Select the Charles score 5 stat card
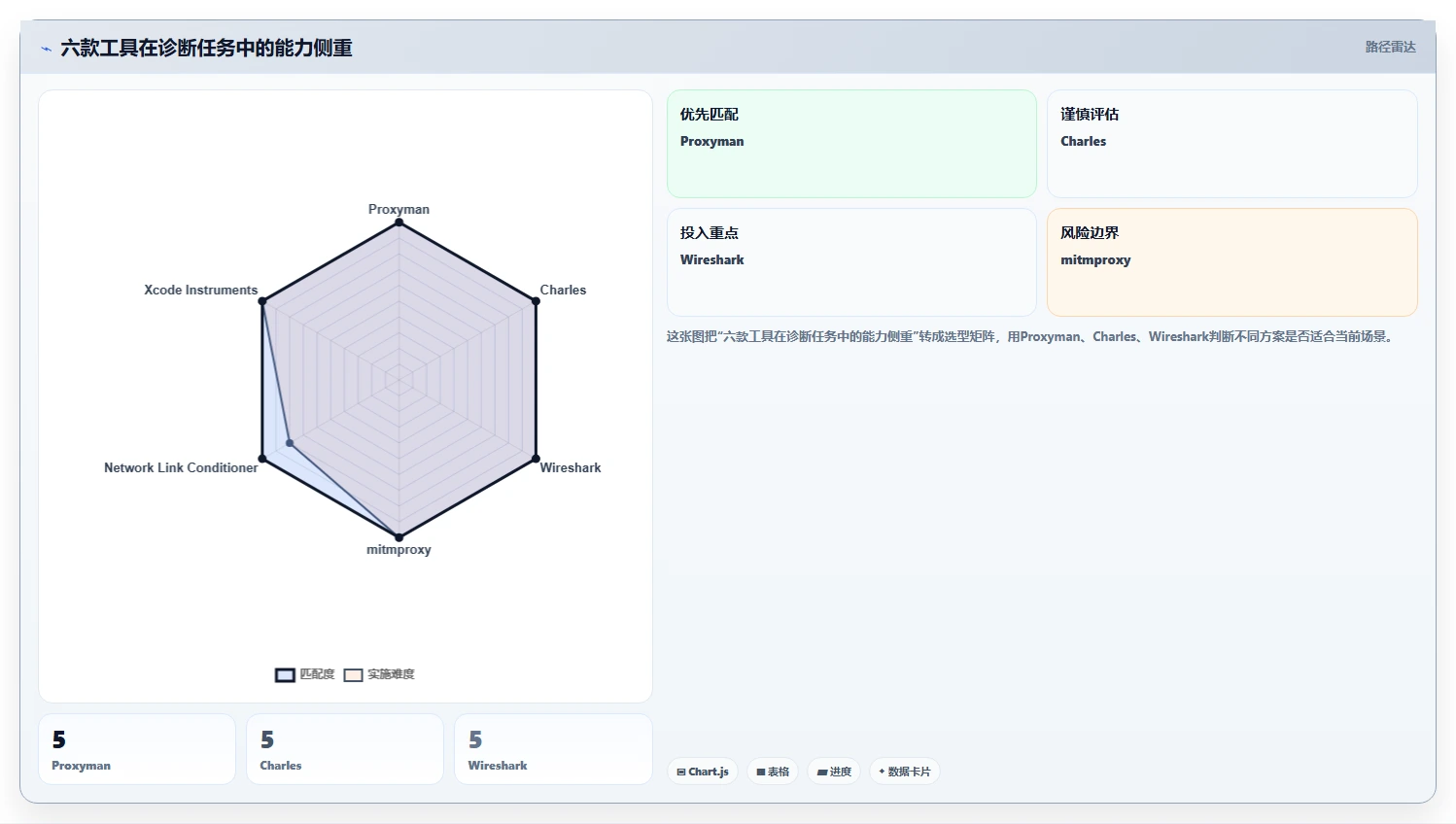The image size is (1456, 824). 345,749
